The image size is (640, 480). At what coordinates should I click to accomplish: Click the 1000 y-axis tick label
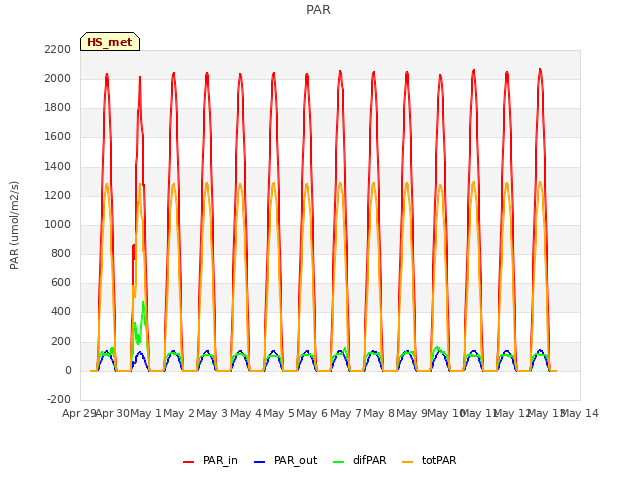58,224
